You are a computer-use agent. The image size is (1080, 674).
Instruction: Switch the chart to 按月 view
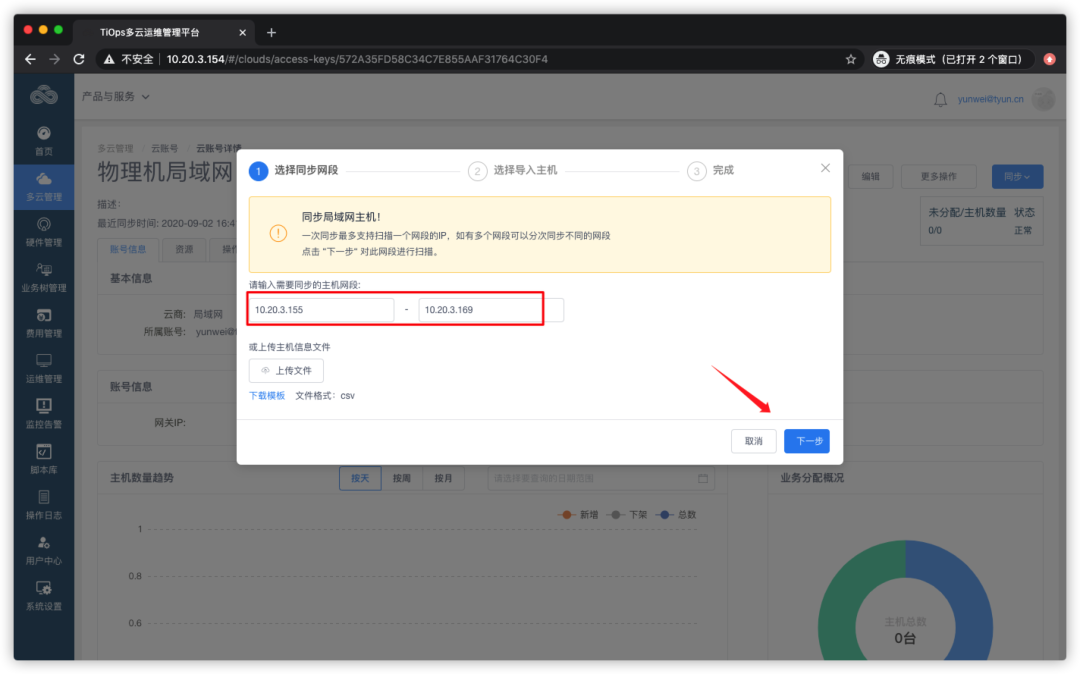(443, 478)
